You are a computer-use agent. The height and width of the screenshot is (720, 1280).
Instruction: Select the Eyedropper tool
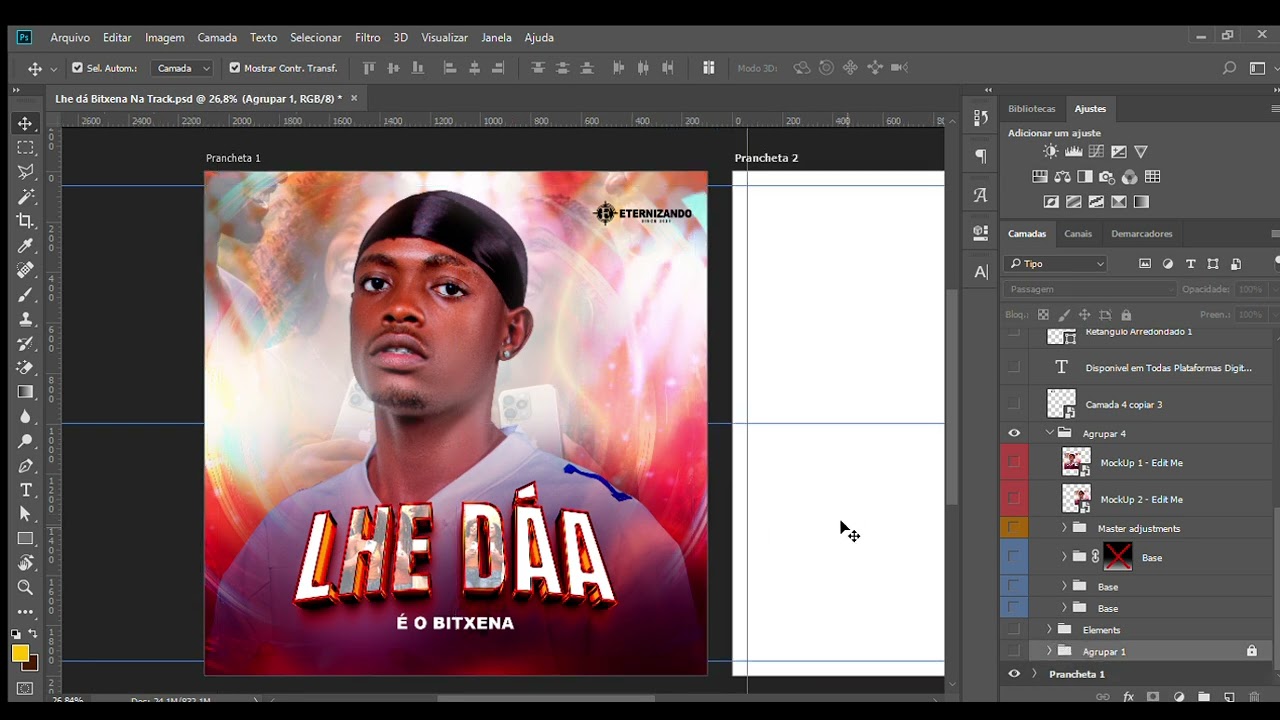coord(26,246)
